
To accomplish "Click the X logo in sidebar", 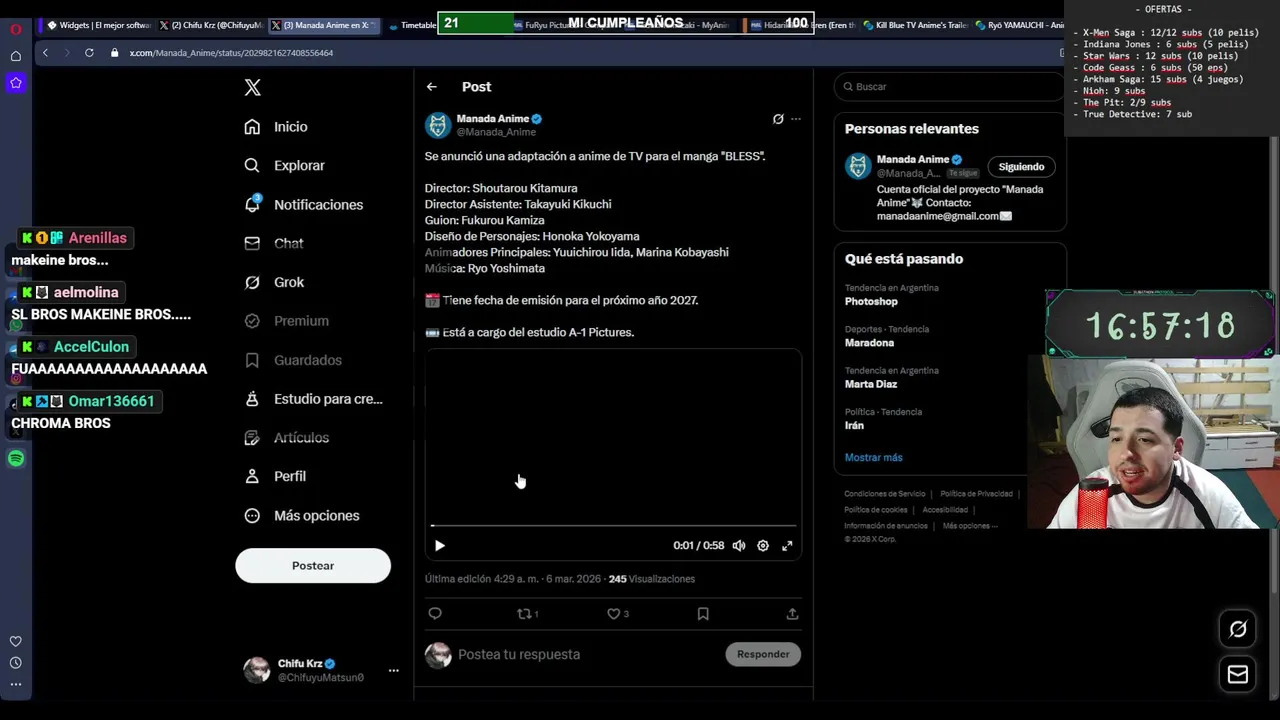I will [x=253, y=88].
